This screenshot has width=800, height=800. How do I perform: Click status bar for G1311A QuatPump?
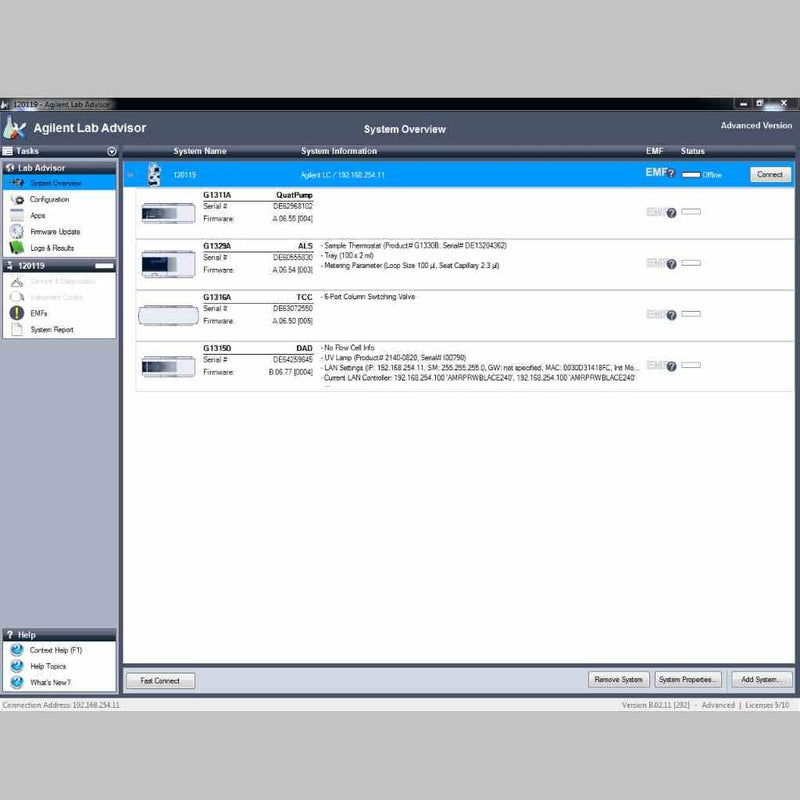[x=691, y=211]
